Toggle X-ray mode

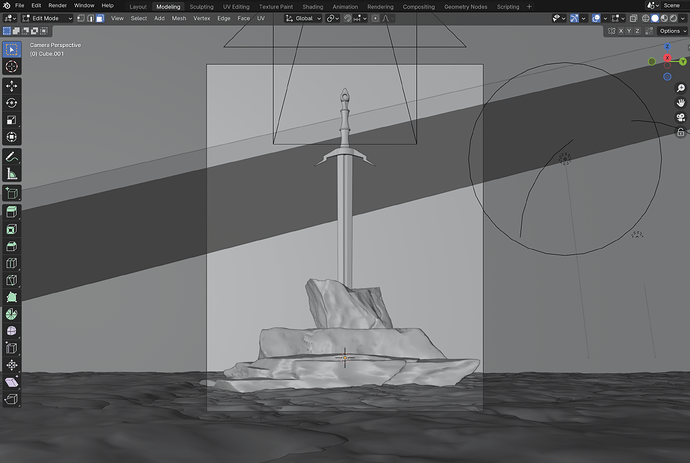(x=633, y=18)
